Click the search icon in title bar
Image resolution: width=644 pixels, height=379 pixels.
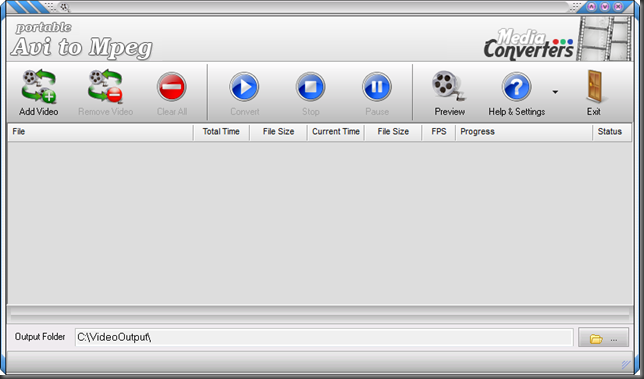coord(65,7)
